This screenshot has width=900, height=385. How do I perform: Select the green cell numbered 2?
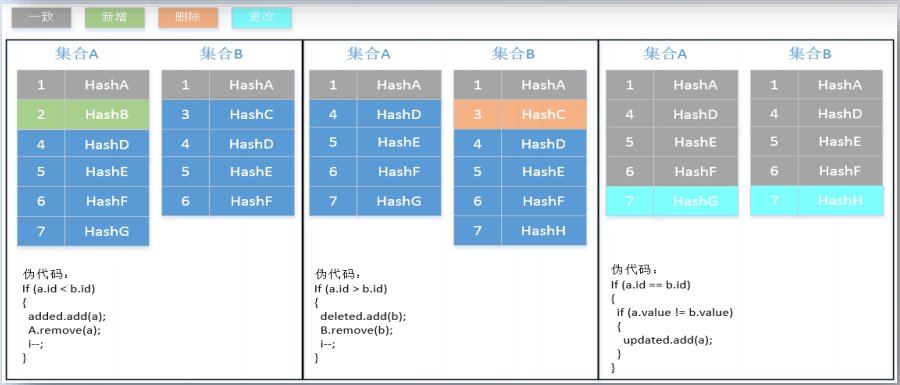(41, 114)
